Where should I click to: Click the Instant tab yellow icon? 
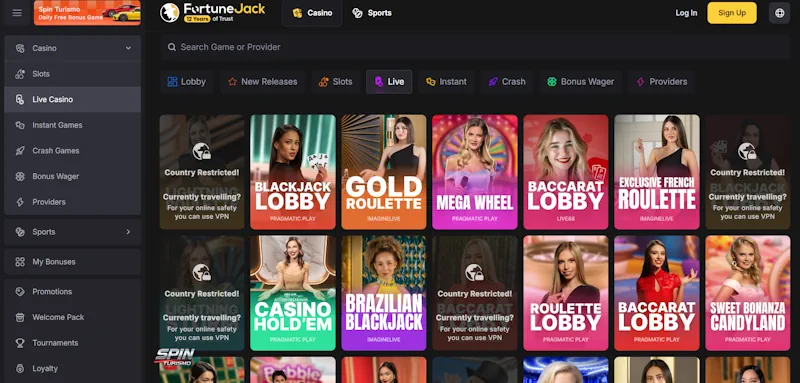point(431,82)
